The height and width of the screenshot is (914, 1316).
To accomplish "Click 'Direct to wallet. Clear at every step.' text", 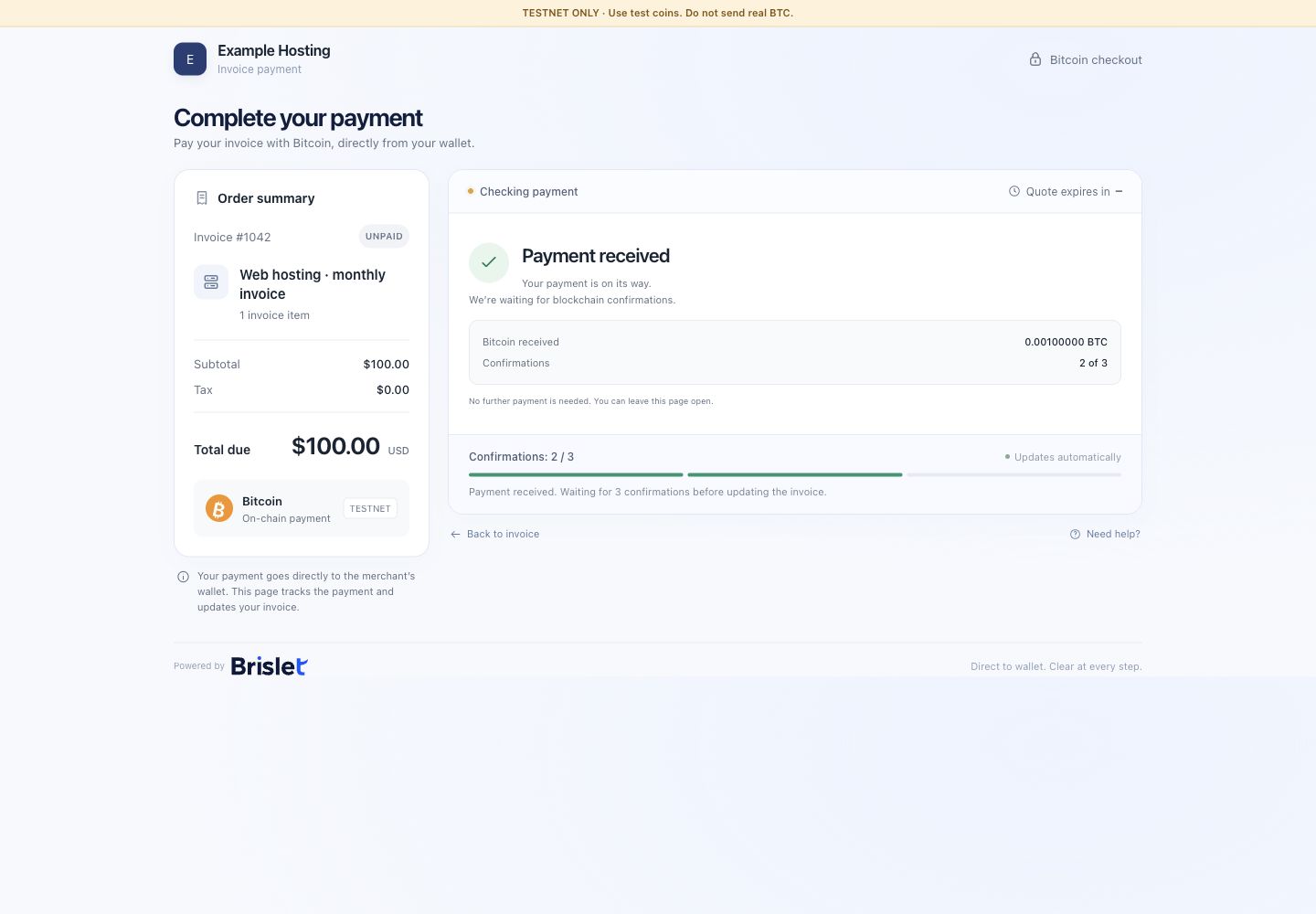I will 1056,667.
